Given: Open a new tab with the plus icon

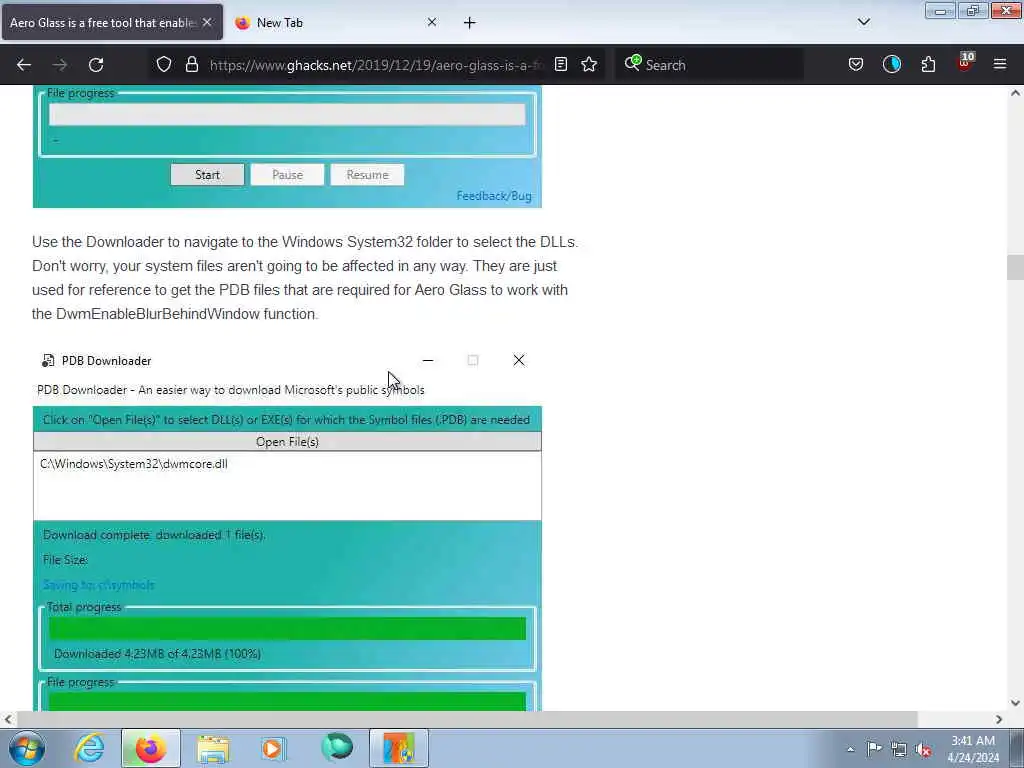Looking at the screenshot, I should pos(470,23).
